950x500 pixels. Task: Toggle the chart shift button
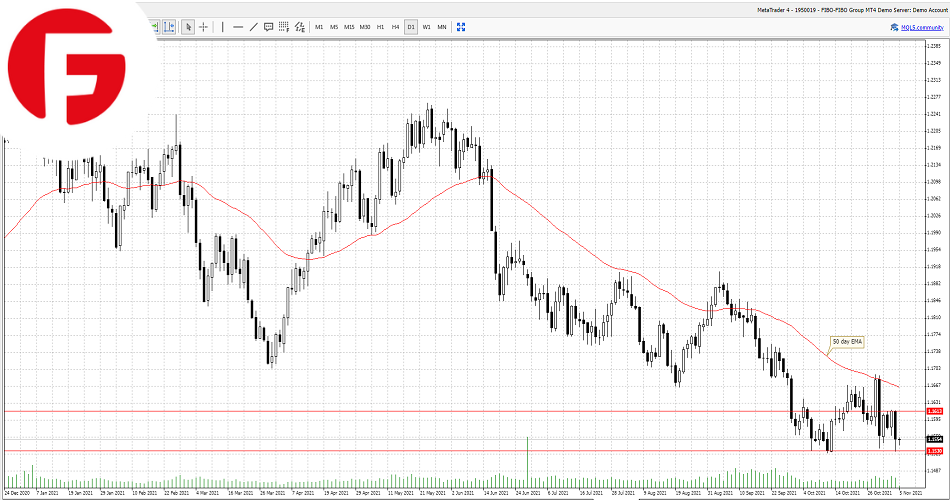(x=169, y=27)
